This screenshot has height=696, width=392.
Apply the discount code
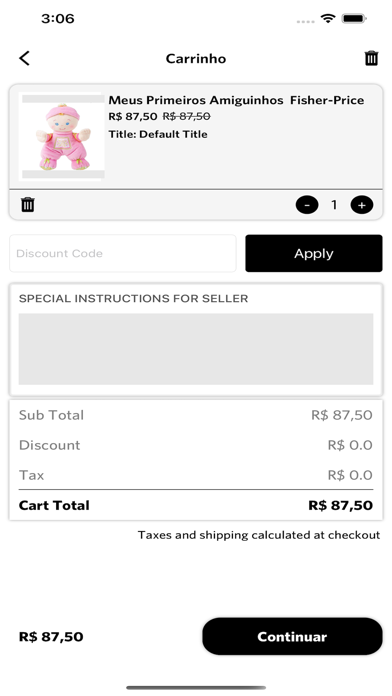click(314, 253)
